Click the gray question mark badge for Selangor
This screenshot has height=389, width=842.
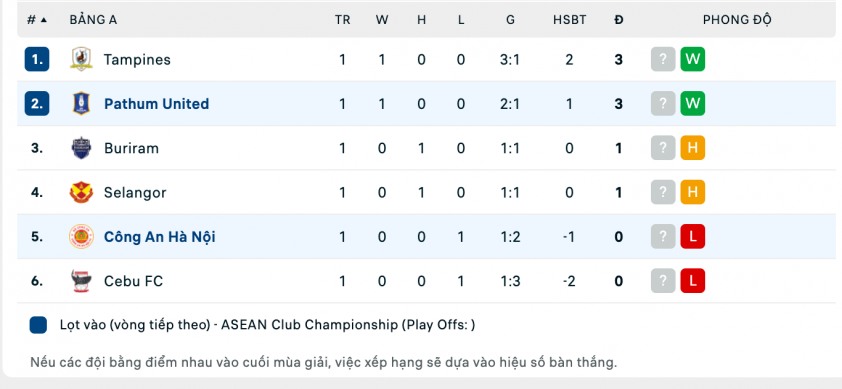coord(663,192)
